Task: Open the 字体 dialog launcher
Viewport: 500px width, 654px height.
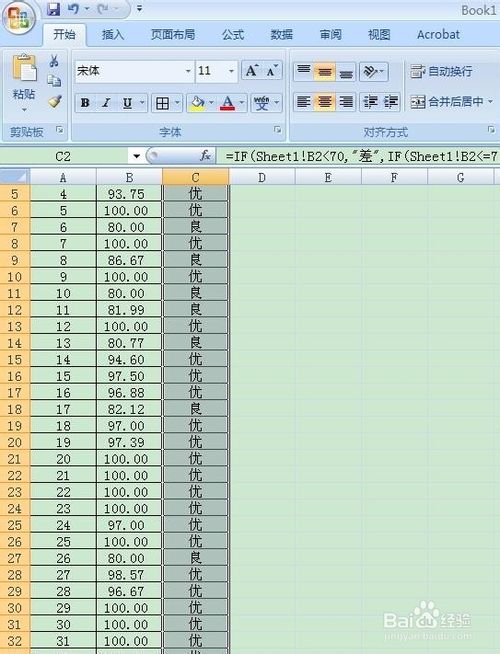Action: tap(277, 131)
